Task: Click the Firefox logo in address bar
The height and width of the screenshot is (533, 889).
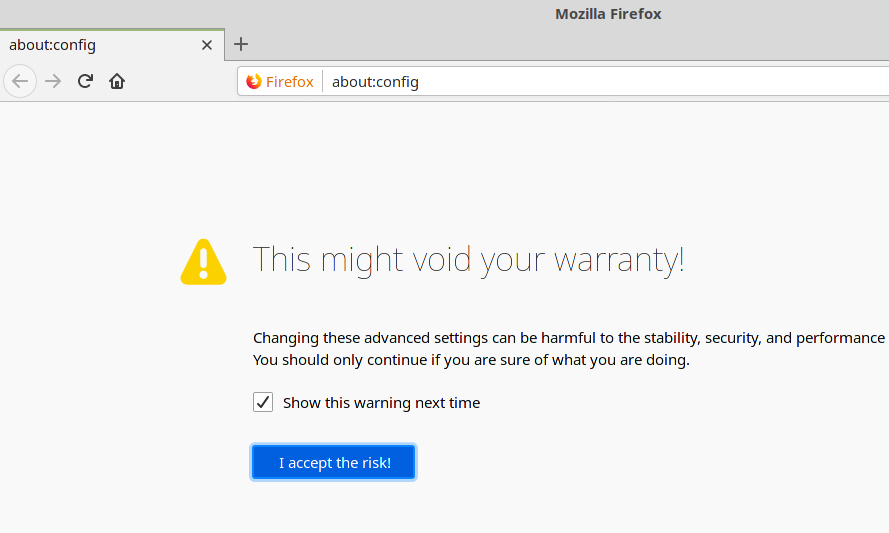Action: point(254,82)
